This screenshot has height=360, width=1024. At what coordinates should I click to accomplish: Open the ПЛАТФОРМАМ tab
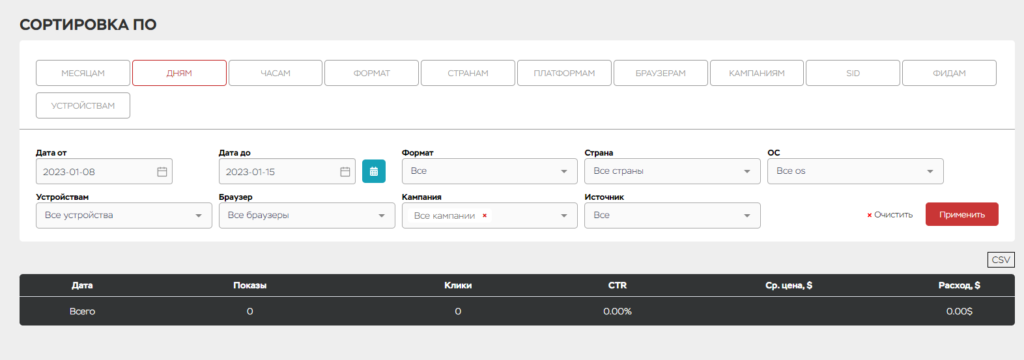(564, 73)
